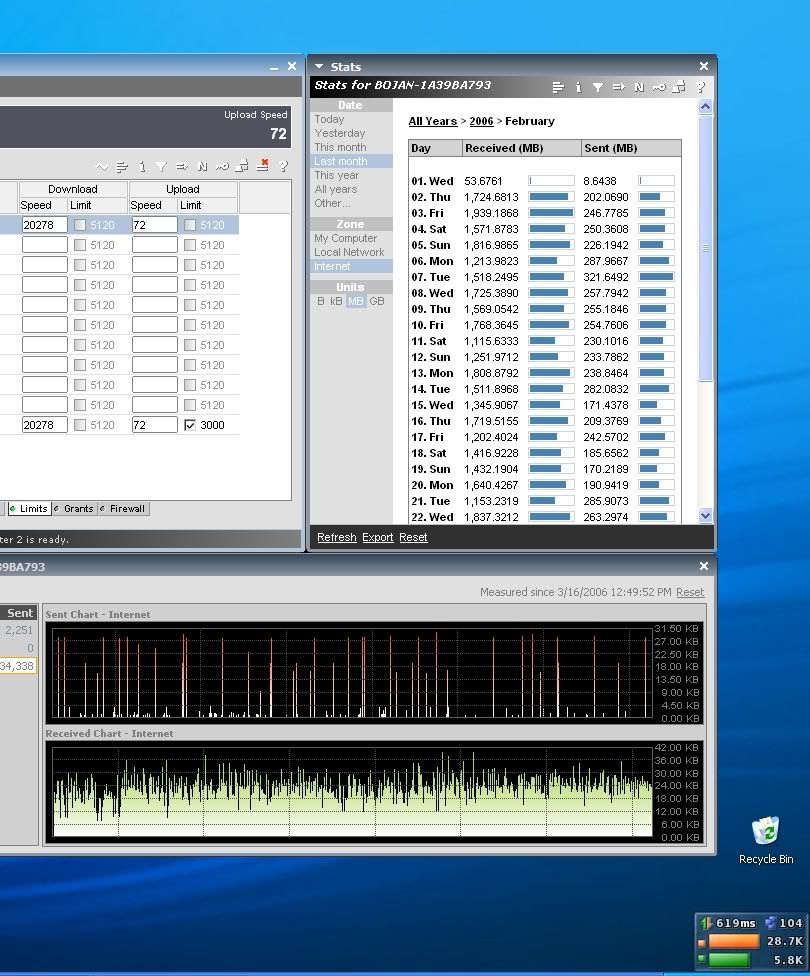Click arrows icon in left window toolbar
This screenshot has height=976, width=810.
coord(182,167)
